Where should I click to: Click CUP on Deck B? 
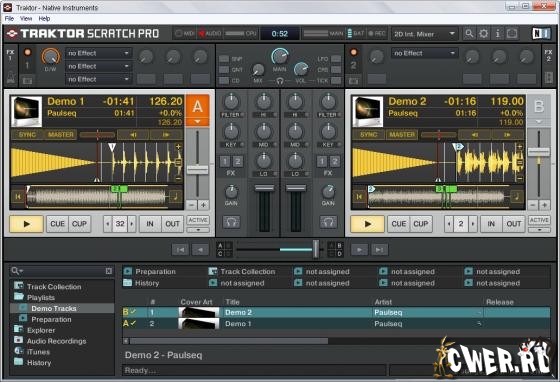click(x=421, y=224)
